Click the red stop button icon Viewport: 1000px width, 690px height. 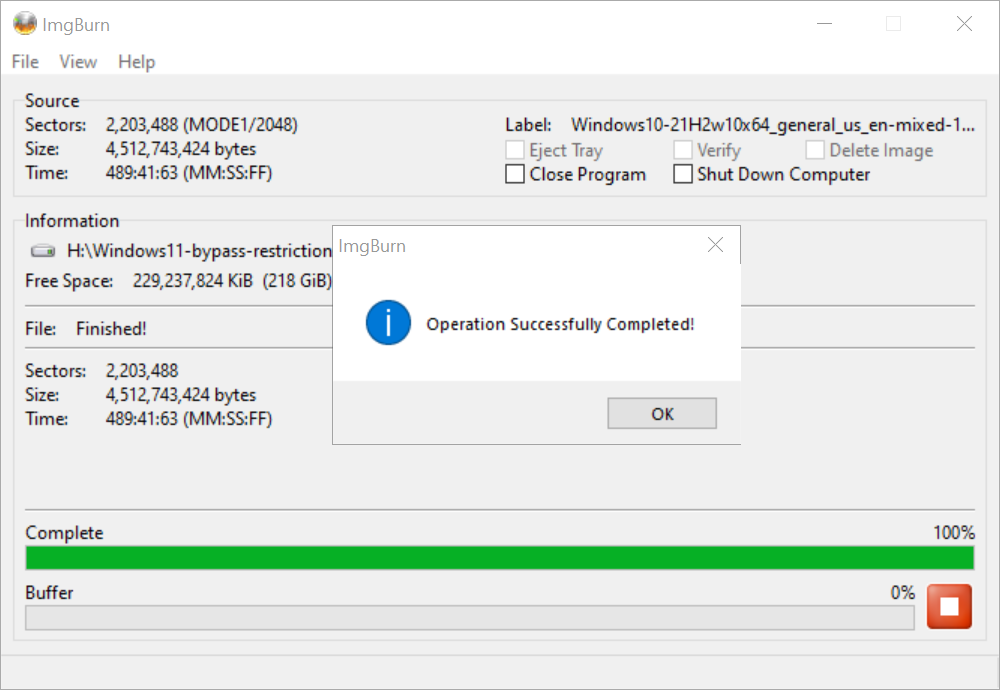[949, 606]
